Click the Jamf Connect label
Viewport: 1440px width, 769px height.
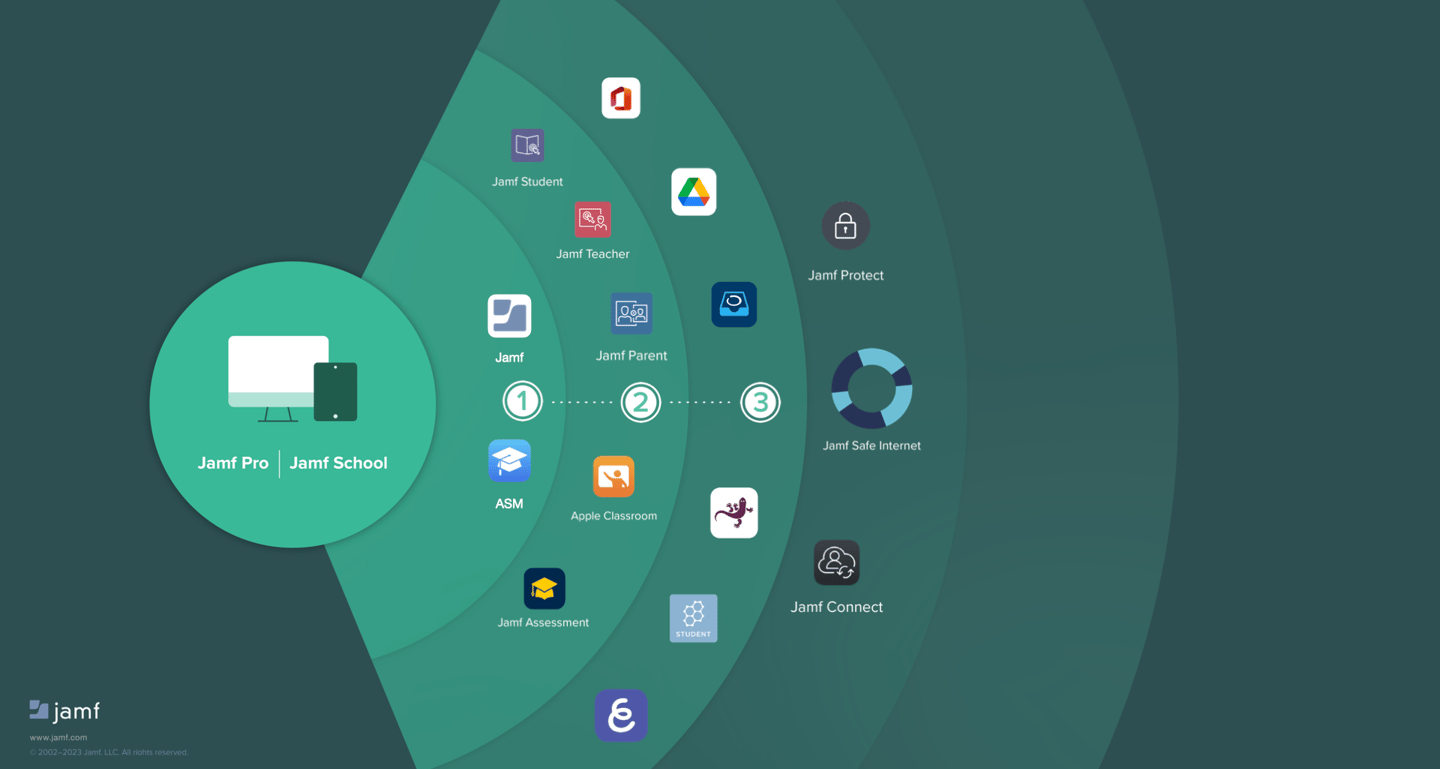tap(837, 607)
